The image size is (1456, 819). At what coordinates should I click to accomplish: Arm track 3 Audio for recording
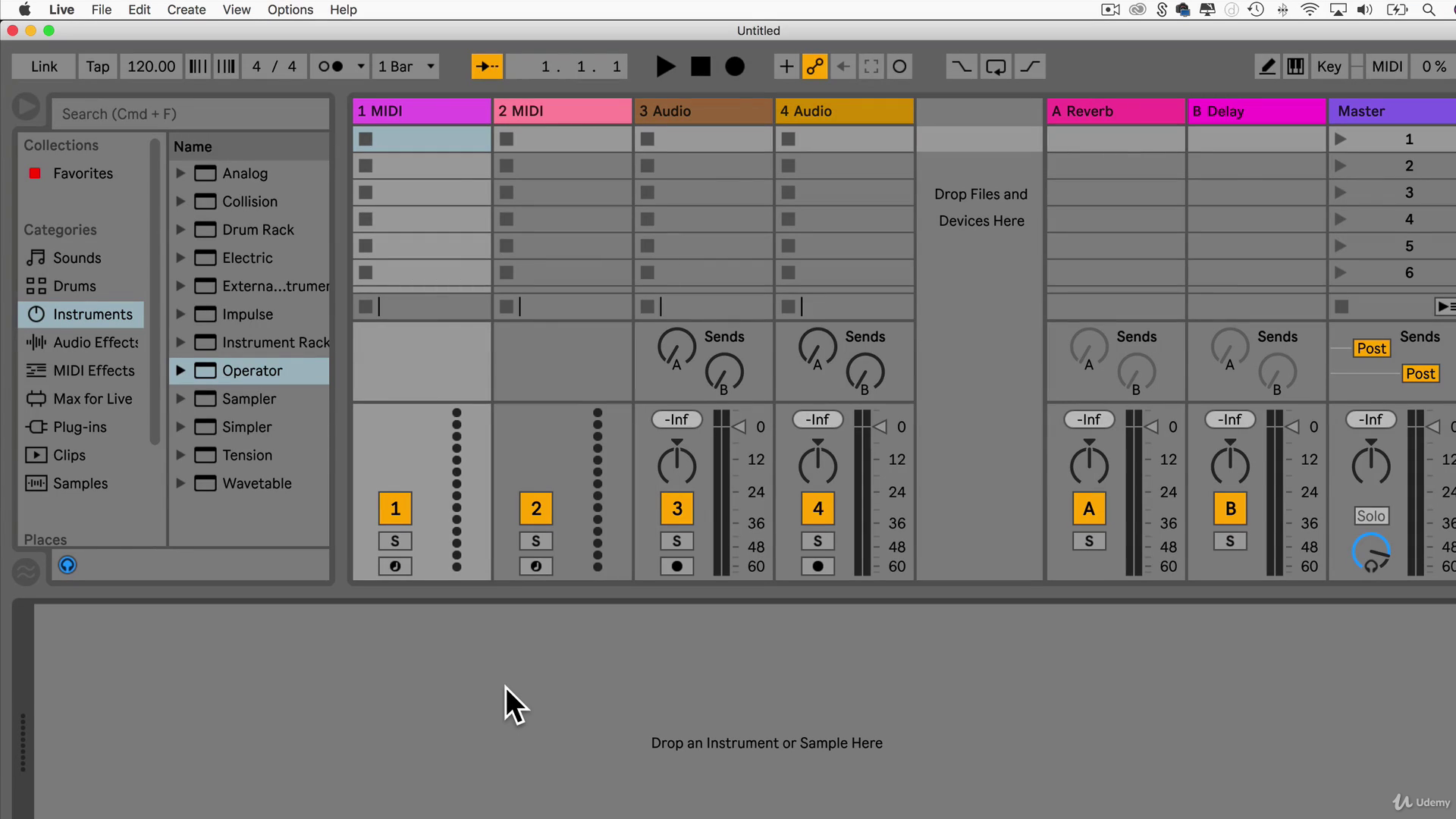point(677,566)
